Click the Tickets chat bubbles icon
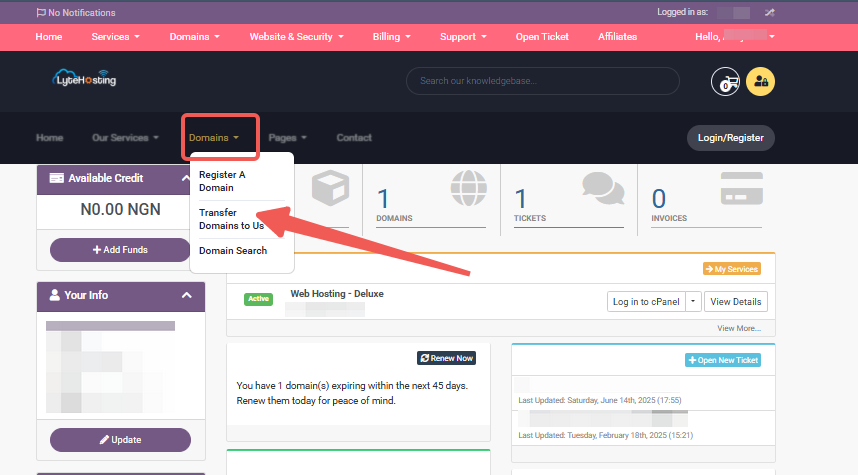Screen dimensions: 858x475 pyautogui.click(x=603, y=188)
